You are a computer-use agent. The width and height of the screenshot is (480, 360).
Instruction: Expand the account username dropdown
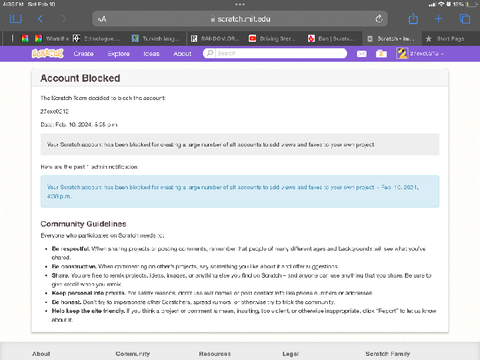click(427, 54)
